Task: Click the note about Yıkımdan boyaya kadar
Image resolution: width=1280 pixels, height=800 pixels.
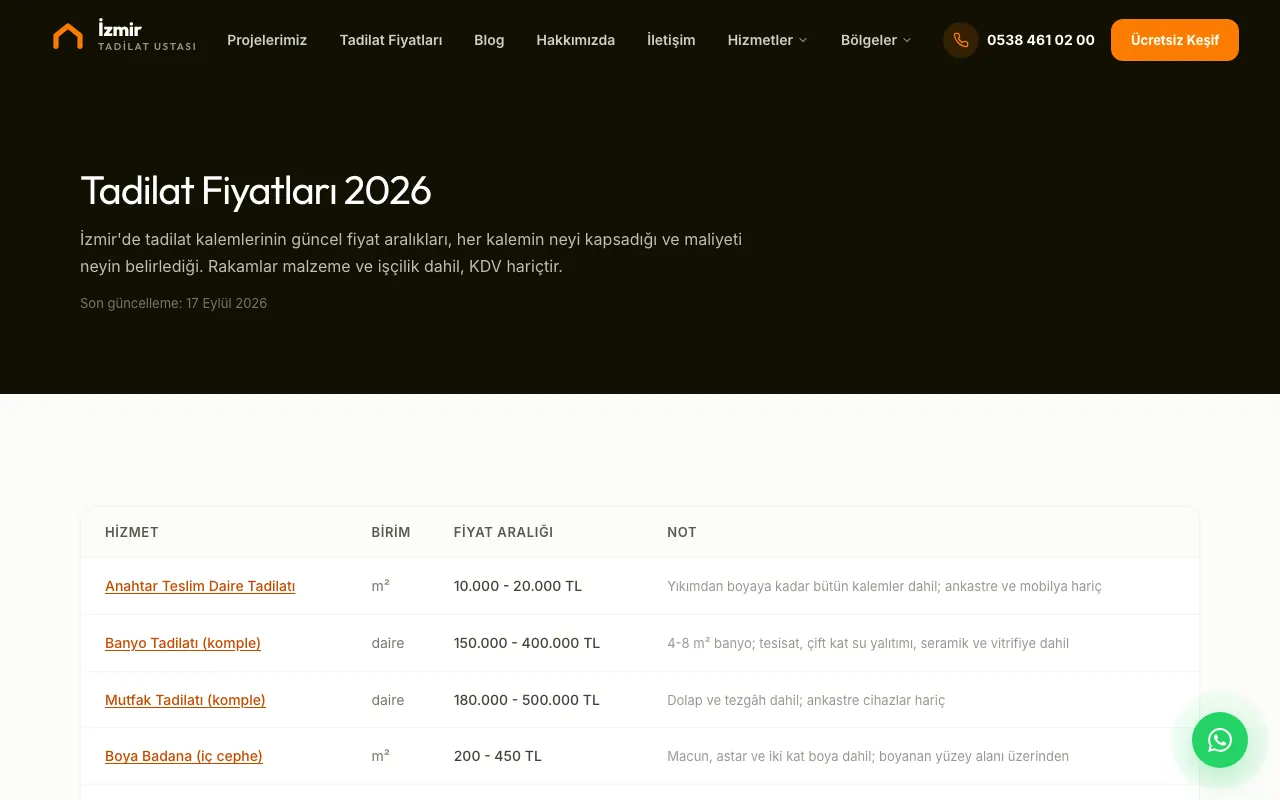Action: click(x=884, y=586)
